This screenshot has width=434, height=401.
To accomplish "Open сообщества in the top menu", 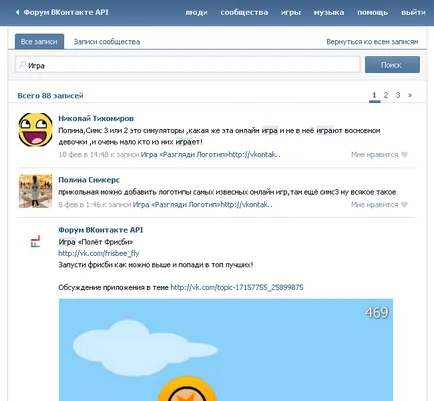I will 244,13.
